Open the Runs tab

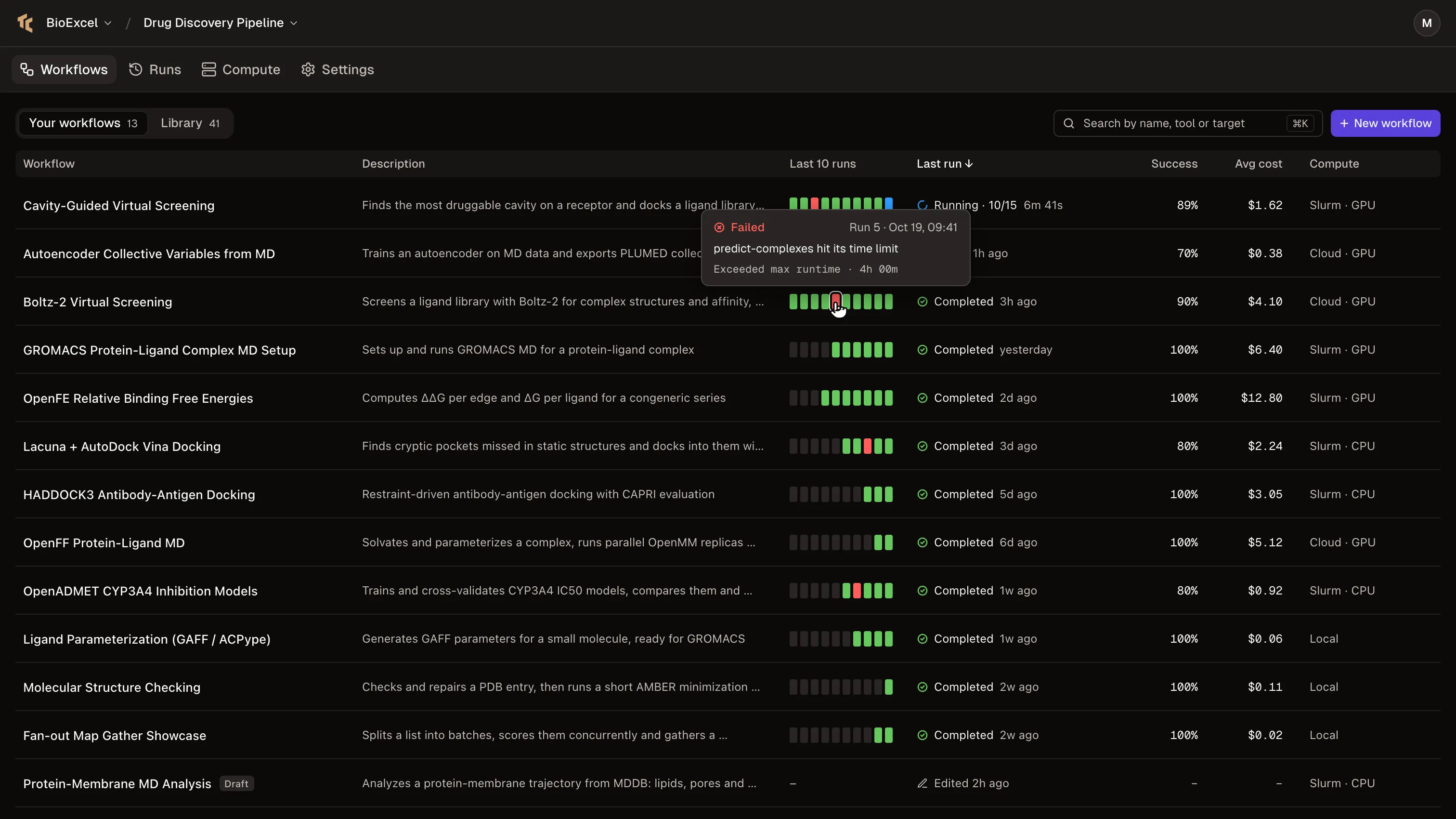click(x=155, y=69)
